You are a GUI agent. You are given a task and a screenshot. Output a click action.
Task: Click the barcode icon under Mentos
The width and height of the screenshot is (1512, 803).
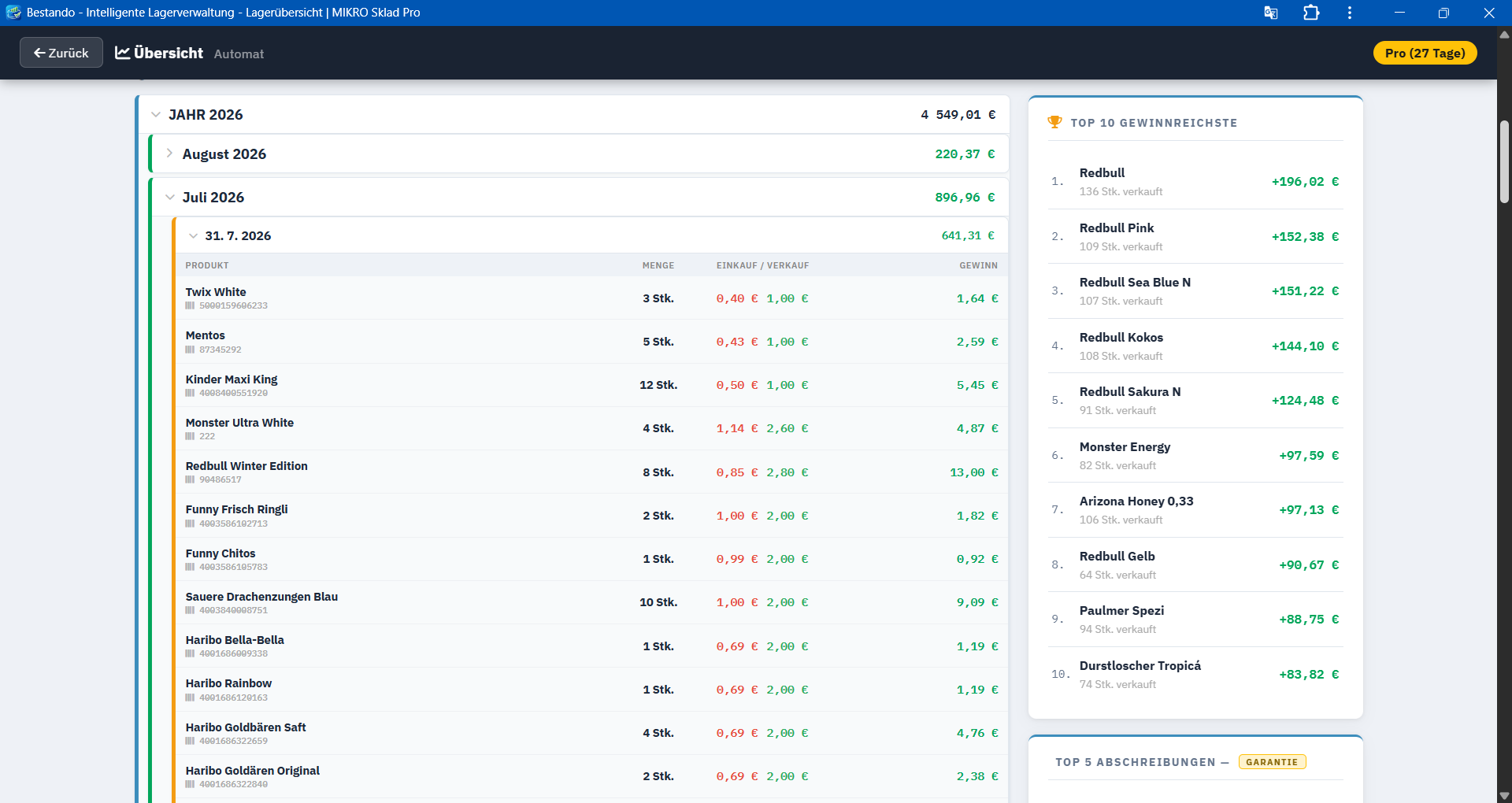[190, 350]
